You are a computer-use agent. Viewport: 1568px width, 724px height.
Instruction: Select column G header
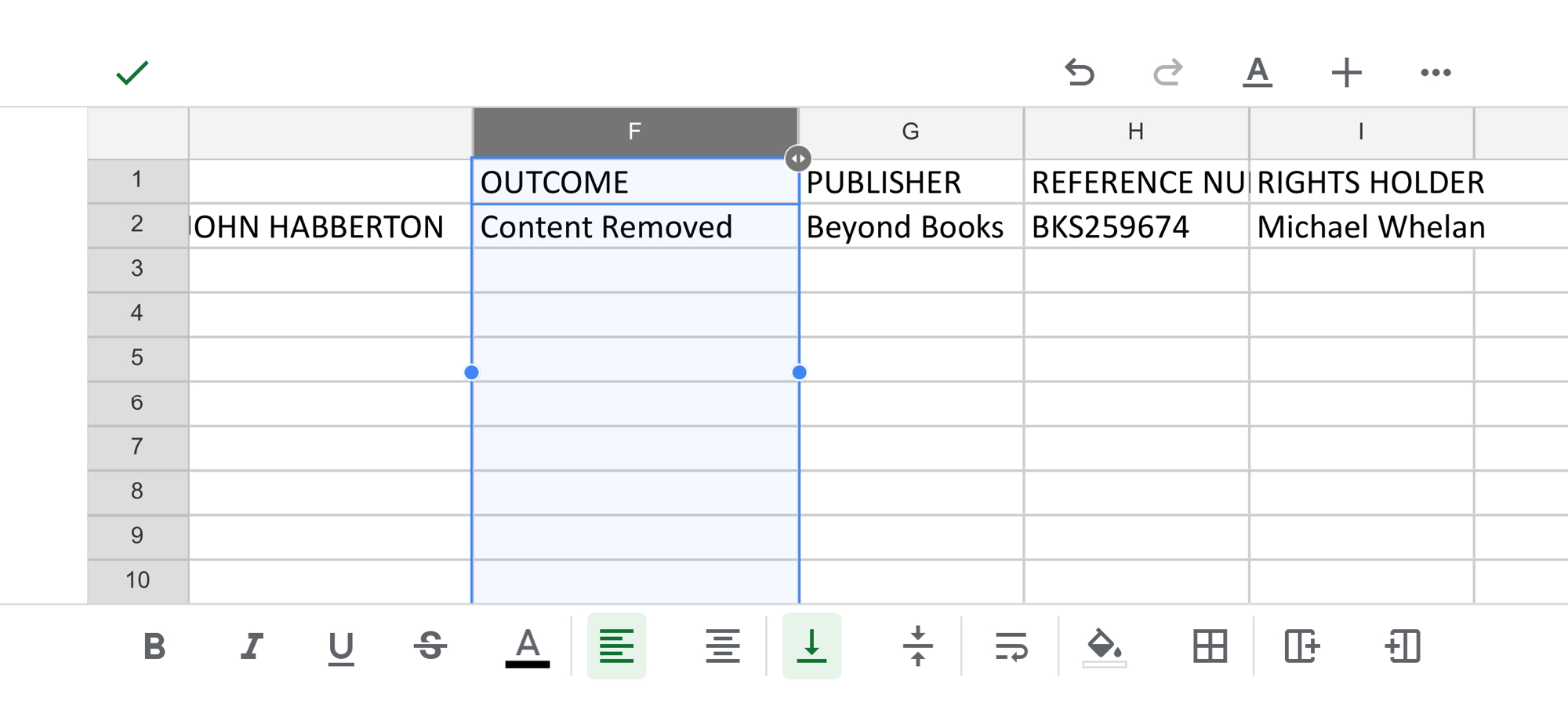910,132
